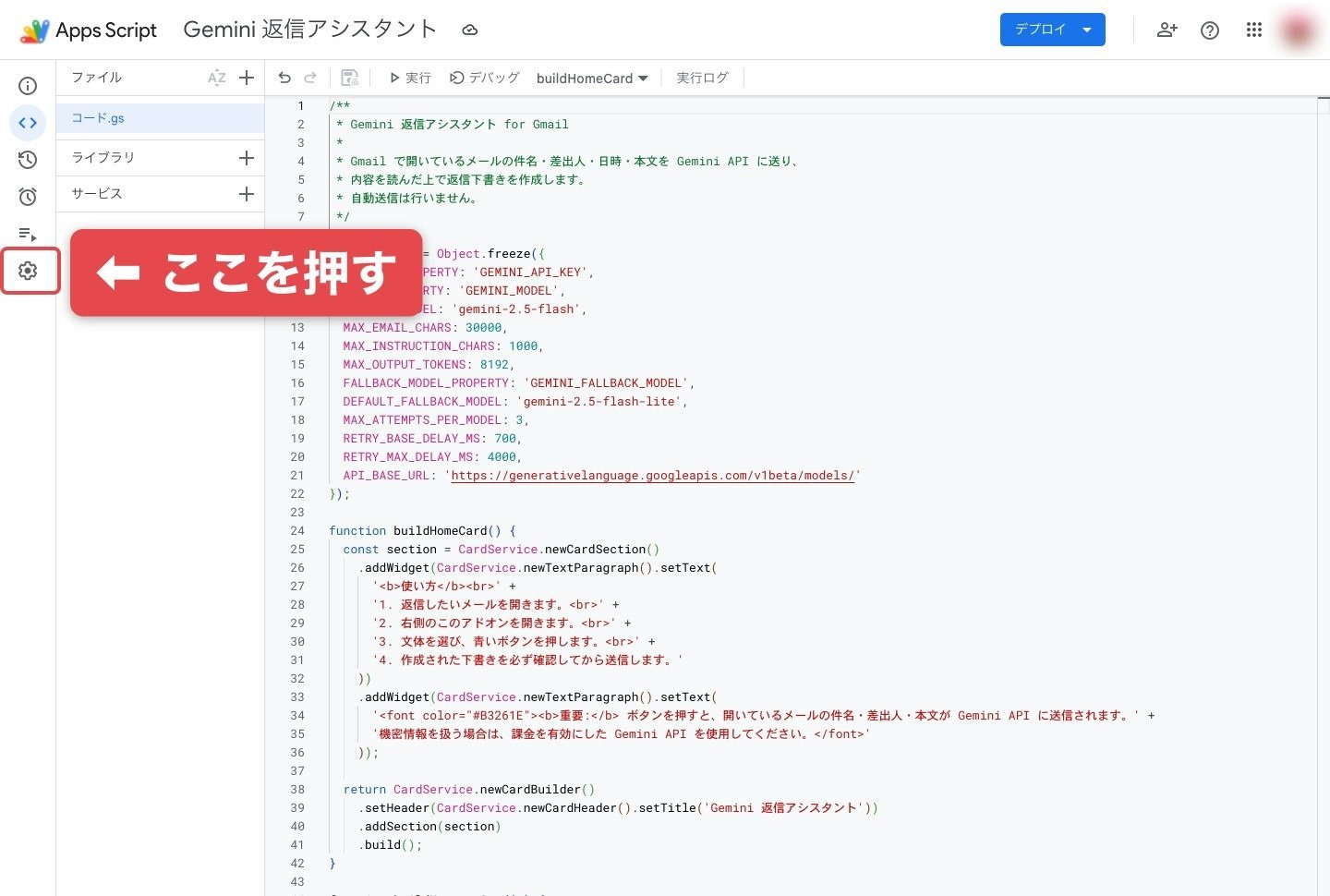Click the 'GEMINI_FALLBACK_MODEL' string

pos(606,383)
